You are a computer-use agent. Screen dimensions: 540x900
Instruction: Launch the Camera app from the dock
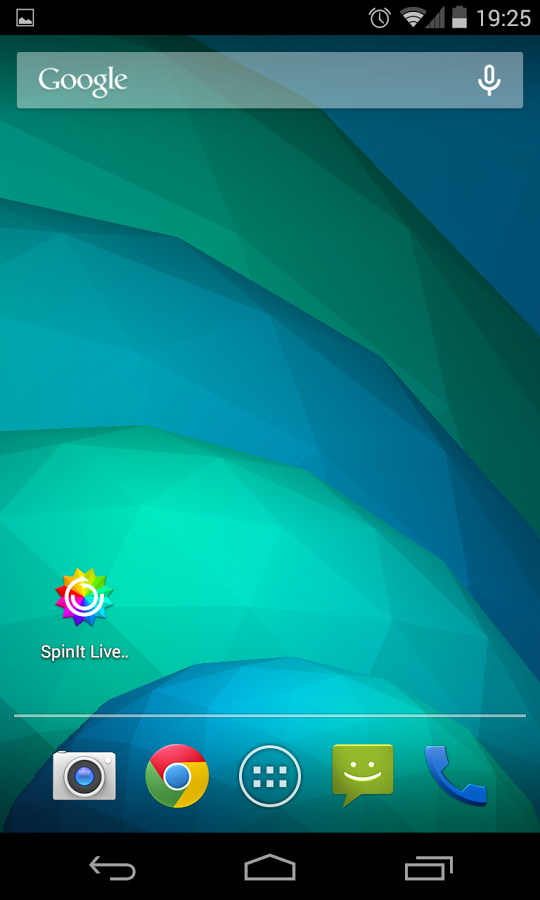tap(84, 775)
